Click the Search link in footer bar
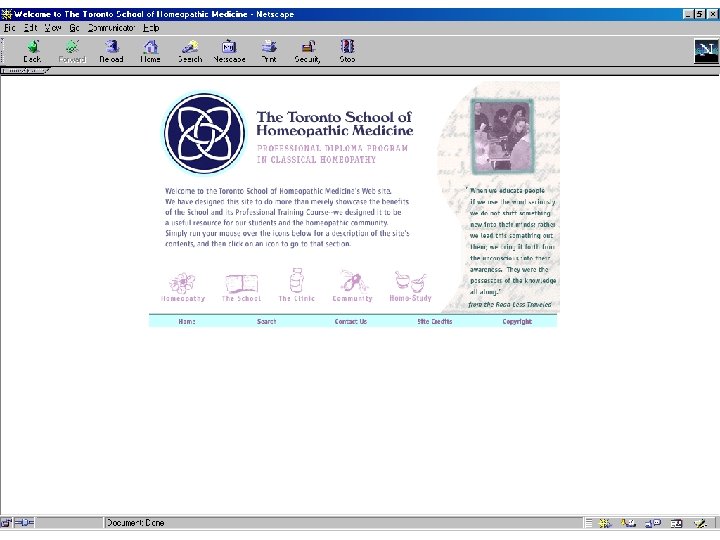The image size is (720, 540). click(x=266, y=321)
